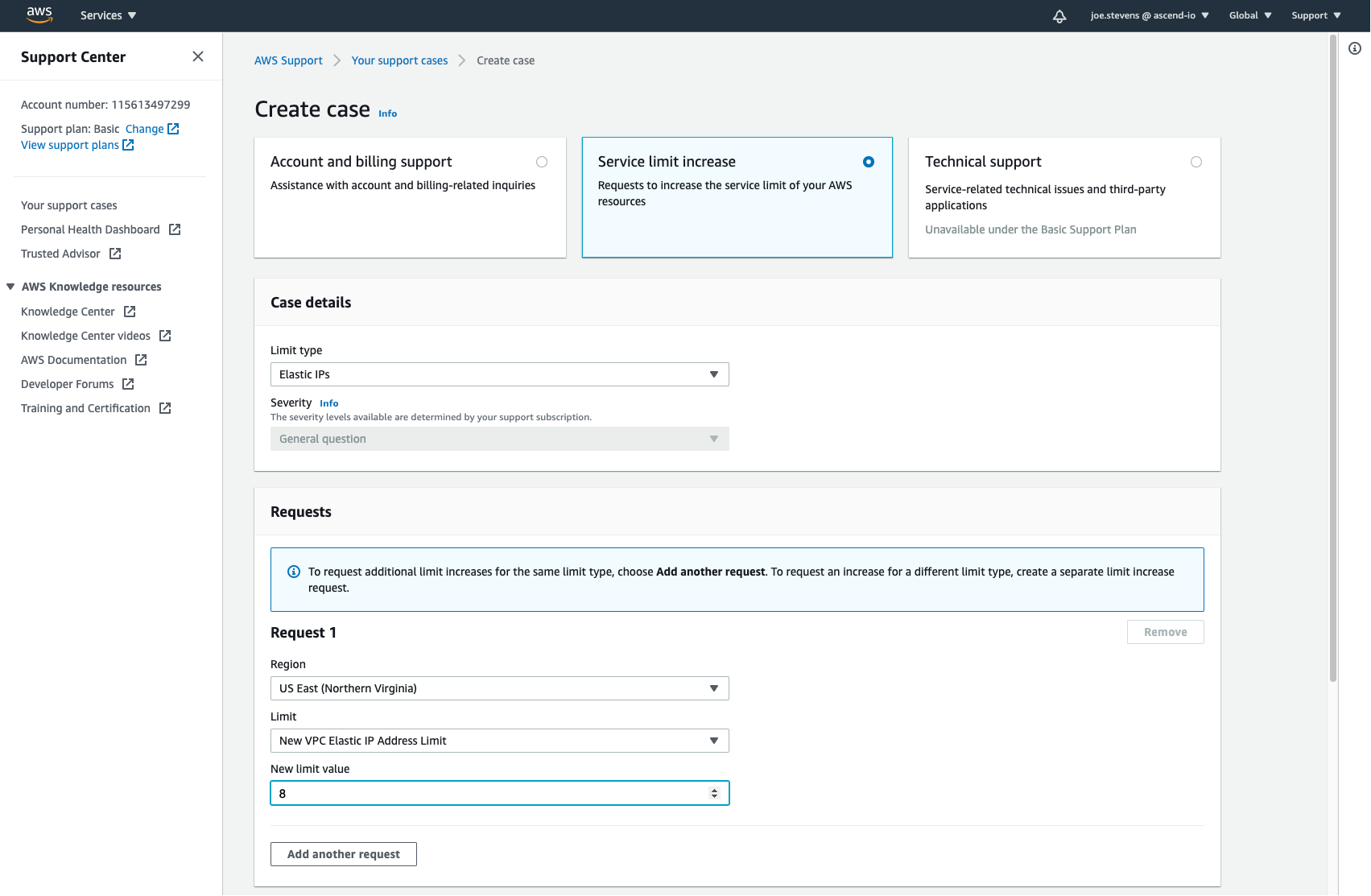Click Change support plan link
This screenshot has height=896, width=1371.
144,129
